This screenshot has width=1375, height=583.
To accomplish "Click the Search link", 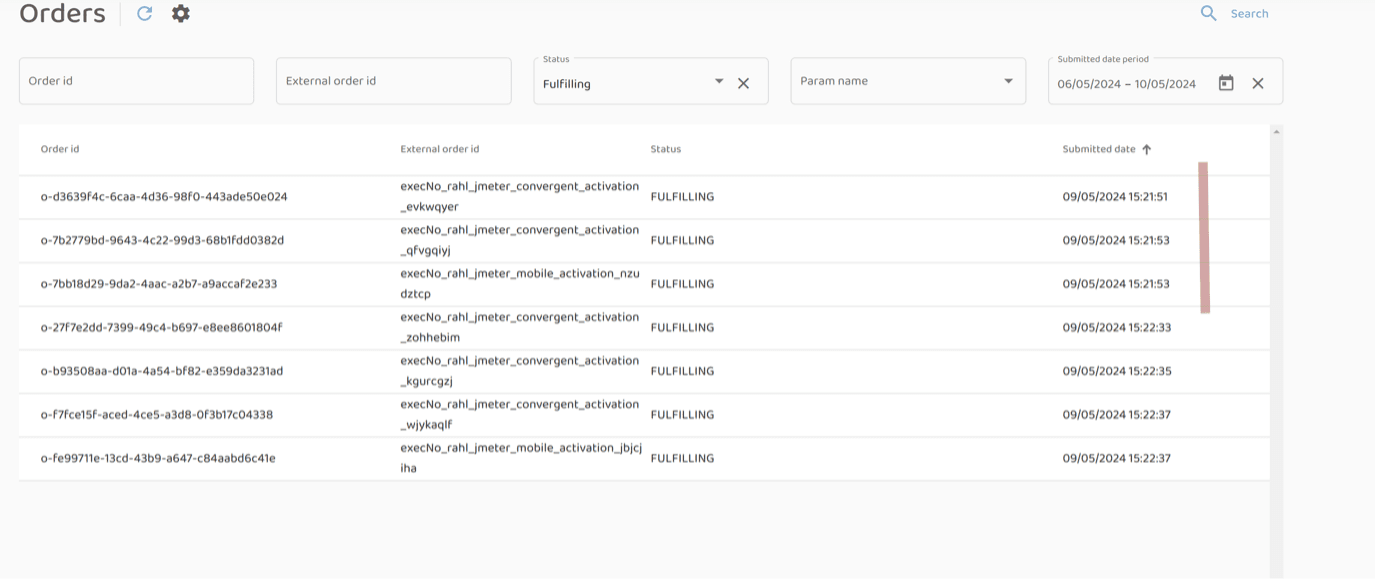I will click(1249, 14).
